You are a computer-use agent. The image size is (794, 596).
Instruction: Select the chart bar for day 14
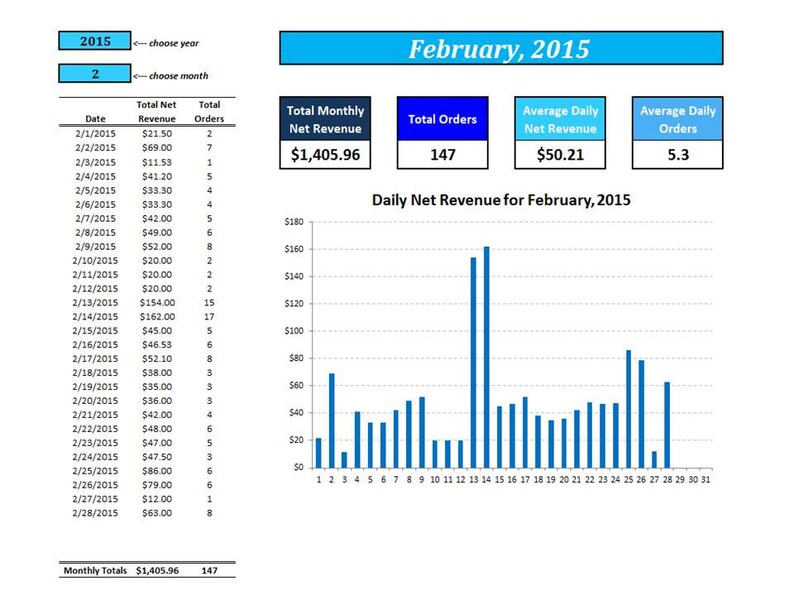pos(487,357)
